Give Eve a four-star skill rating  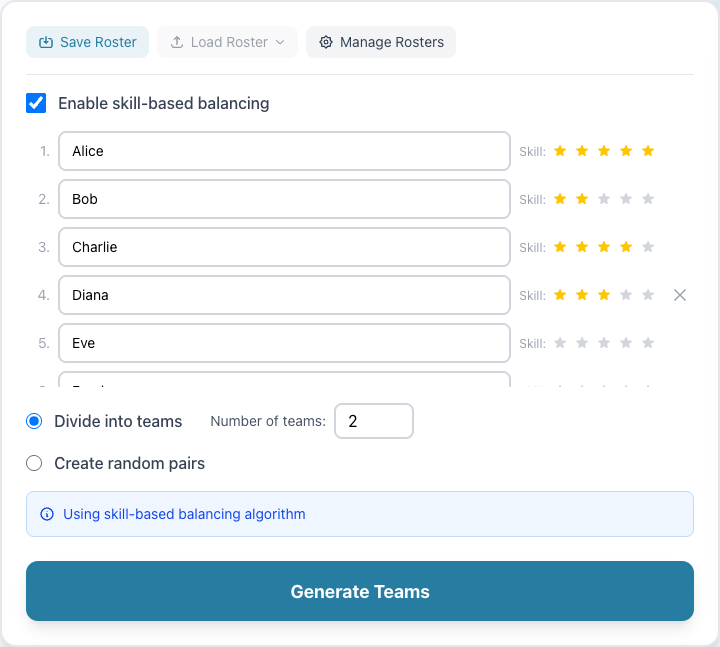pos(626,343)
